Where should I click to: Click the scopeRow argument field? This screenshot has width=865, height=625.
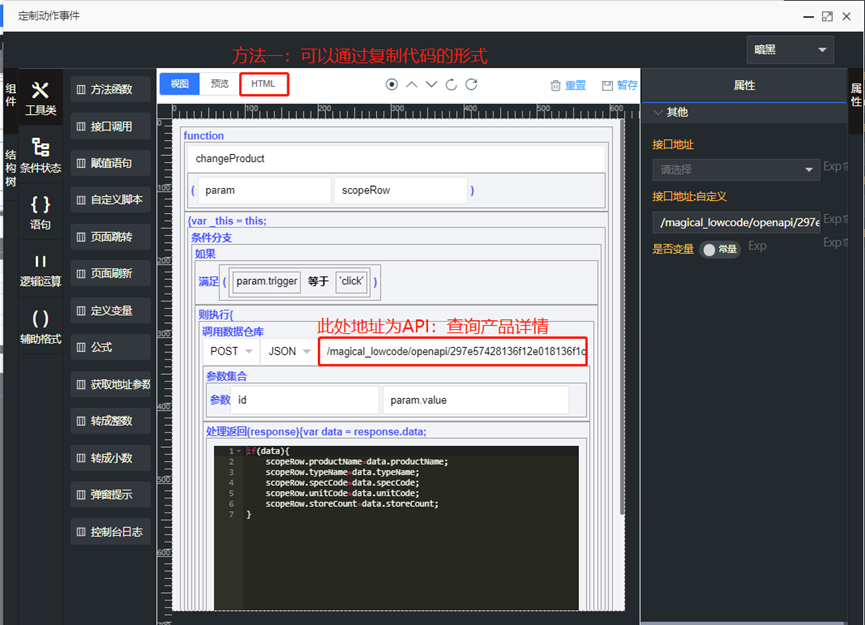coord(401,190)
